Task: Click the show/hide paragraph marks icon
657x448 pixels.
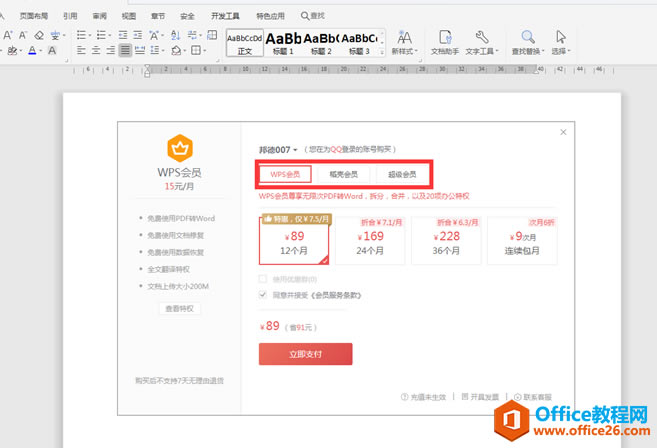Action: [192, 35]
